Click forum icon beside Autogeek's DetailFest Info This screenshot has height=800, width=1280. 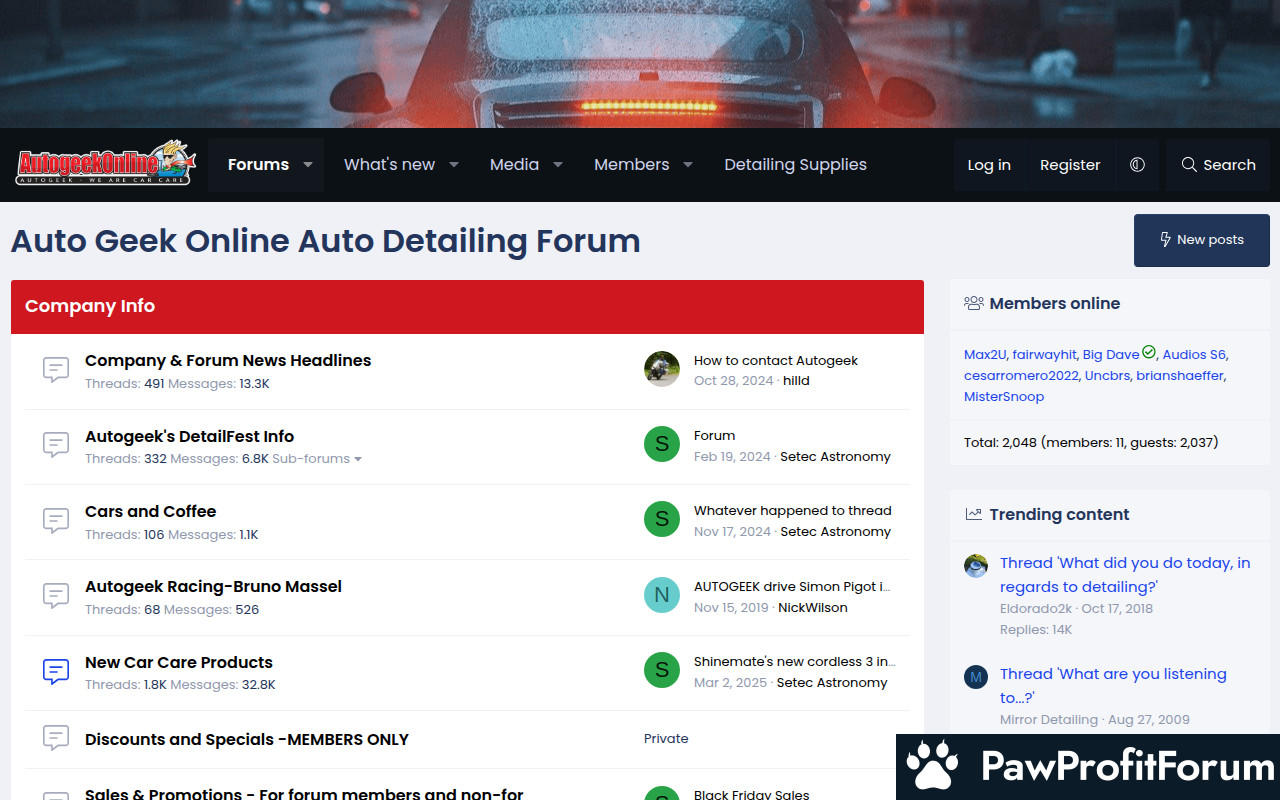point(56,445)
